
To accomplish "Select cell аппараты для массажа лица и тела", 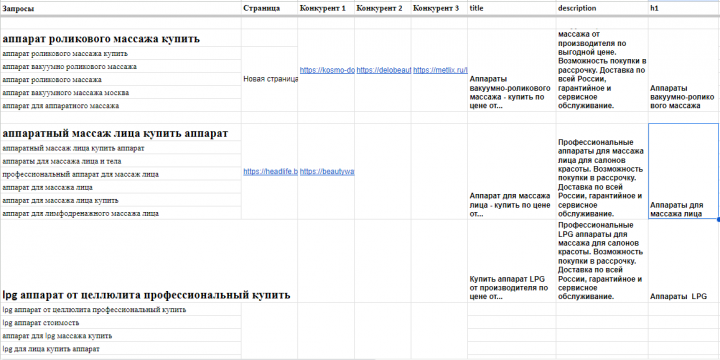I will [121, 161].
